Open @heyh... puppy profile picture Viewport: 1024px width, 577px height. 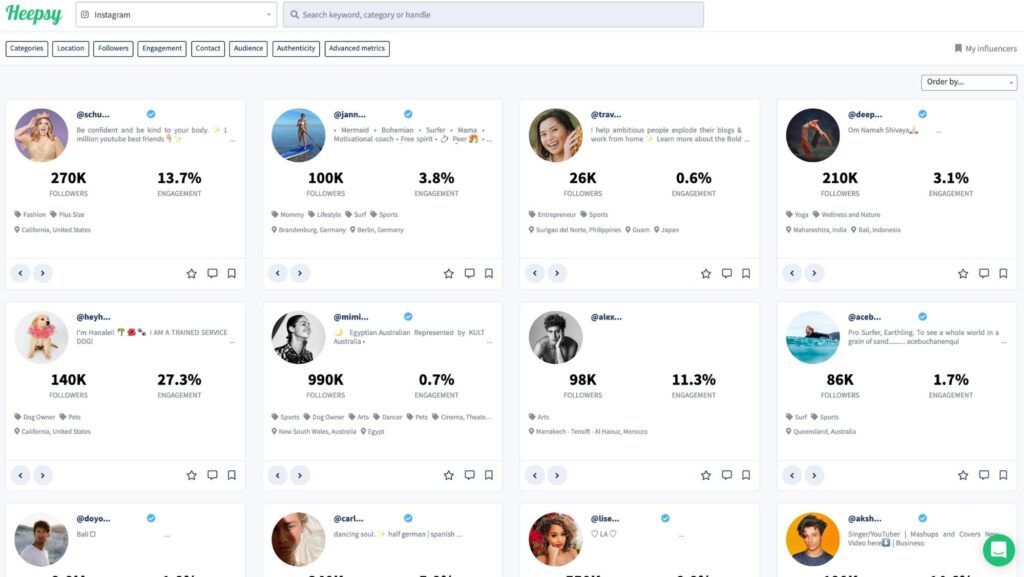pyautogui.click(x=41, y=337)
